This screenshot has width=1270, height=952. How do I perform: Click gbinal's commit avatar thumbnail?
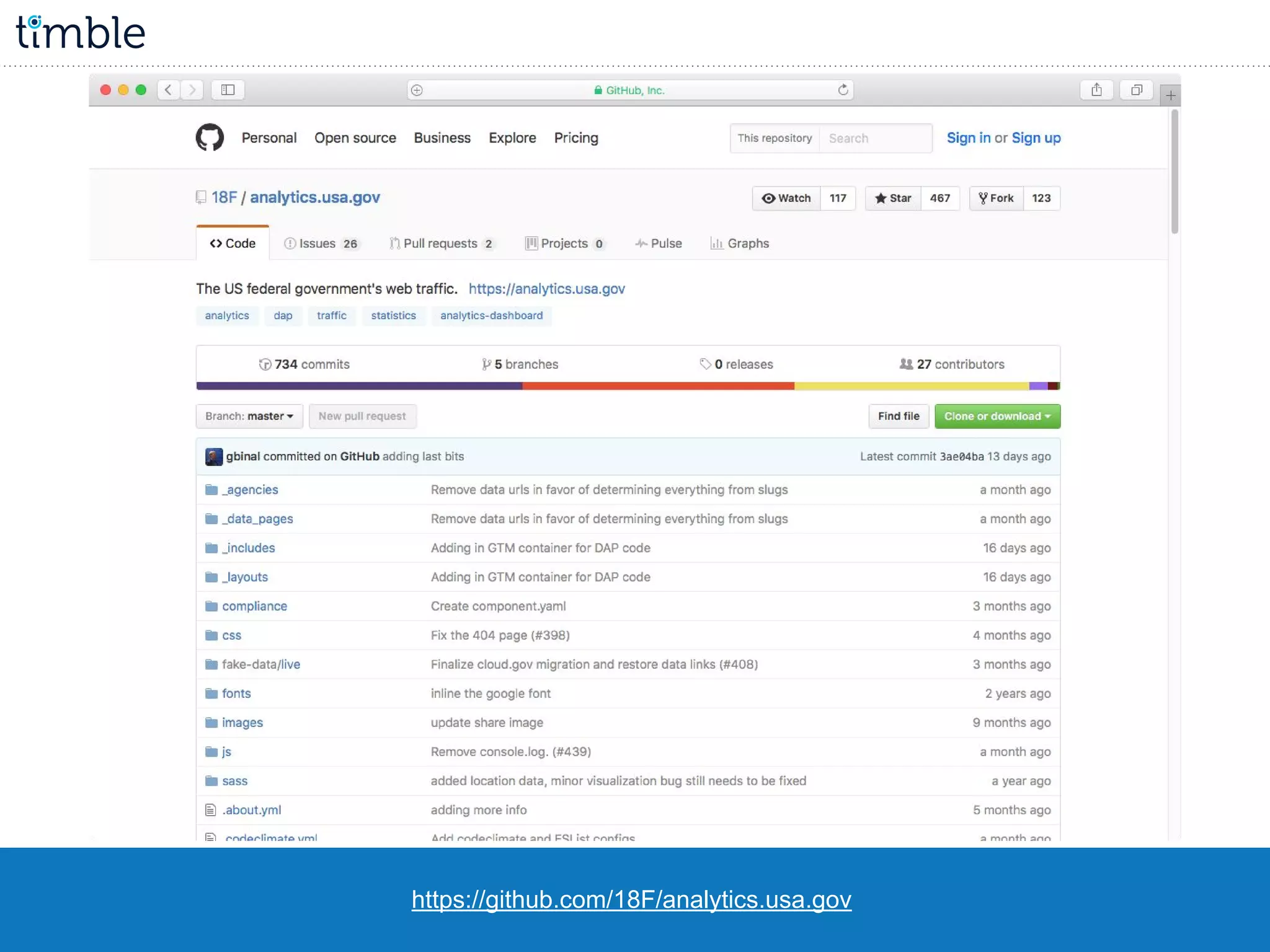coord(213,457)
